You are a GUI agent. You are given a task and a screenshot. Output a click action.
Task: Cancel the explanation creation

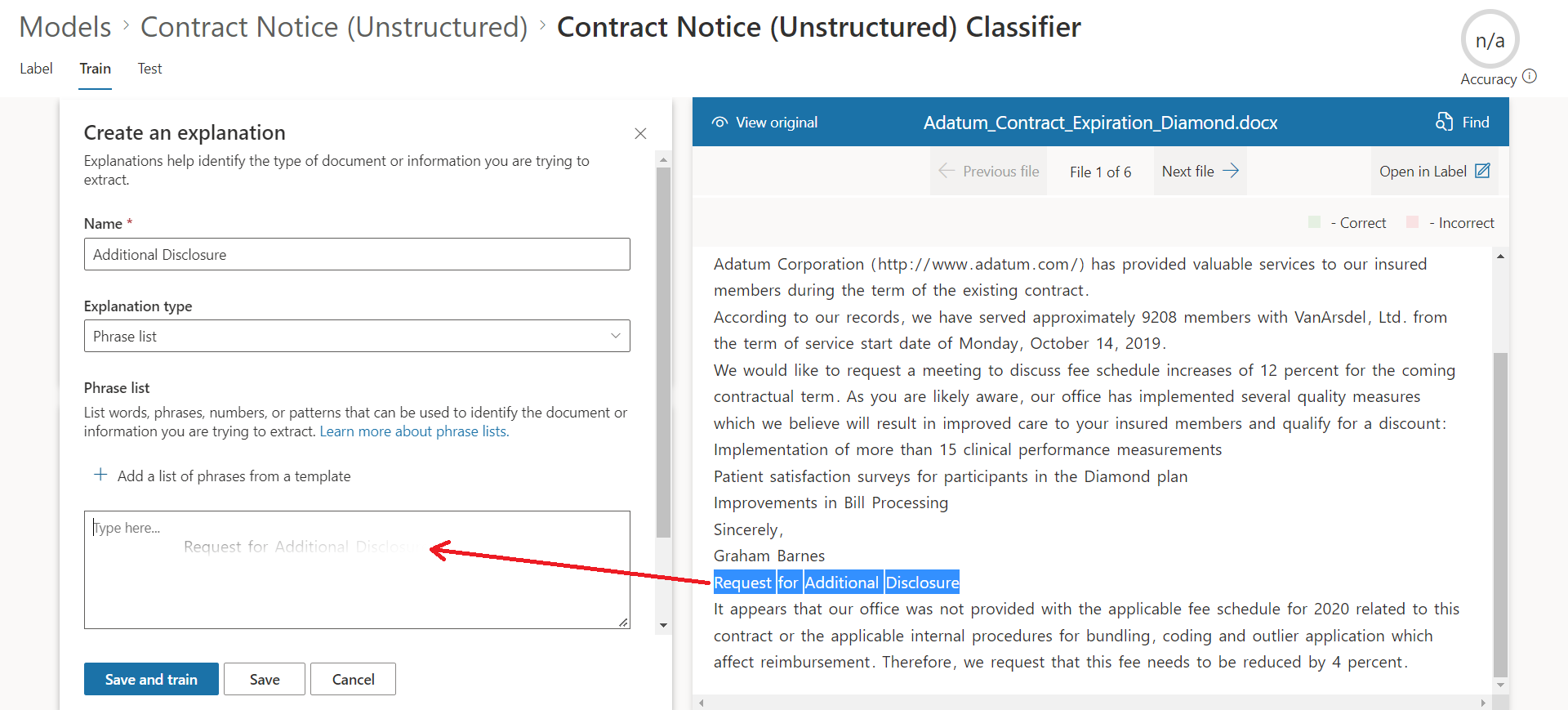353,679
